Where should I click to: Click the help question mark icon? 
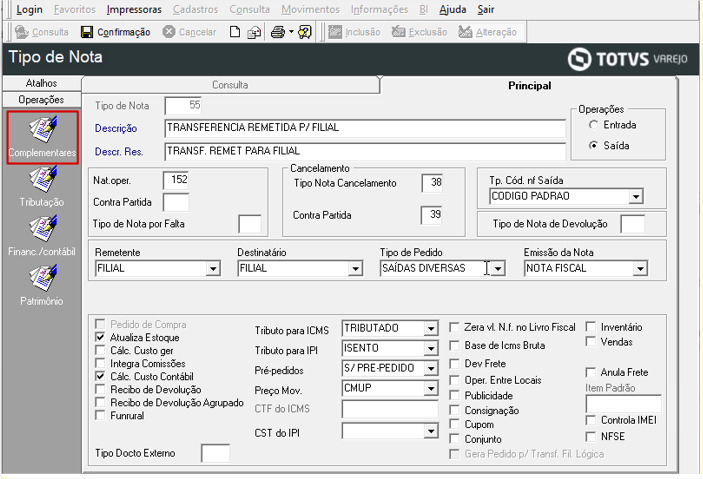pyautogui.click(x=304, y=32)
